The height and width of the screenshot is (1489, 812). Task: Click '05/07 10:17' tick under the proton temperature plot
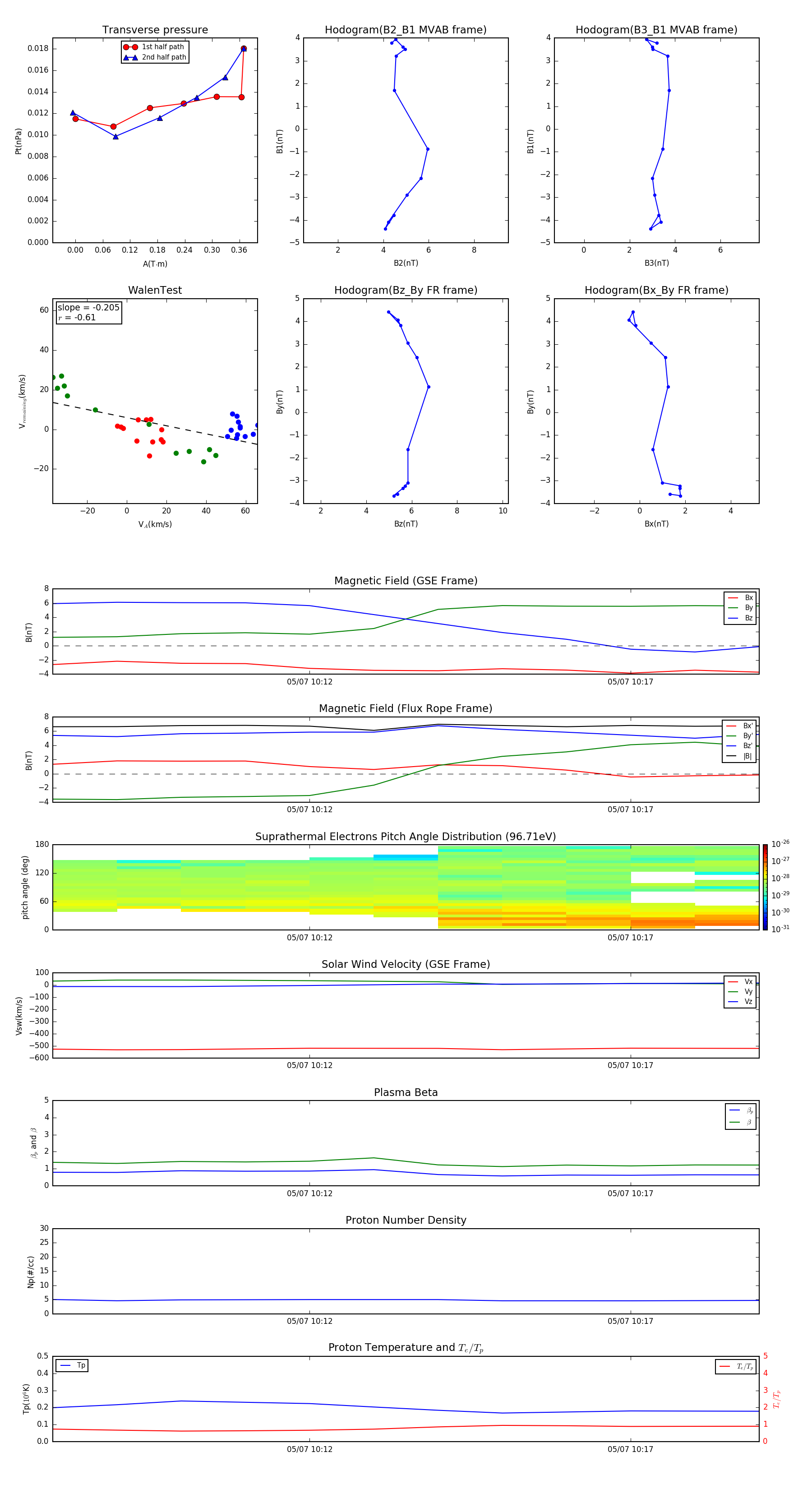[631, 1449]
